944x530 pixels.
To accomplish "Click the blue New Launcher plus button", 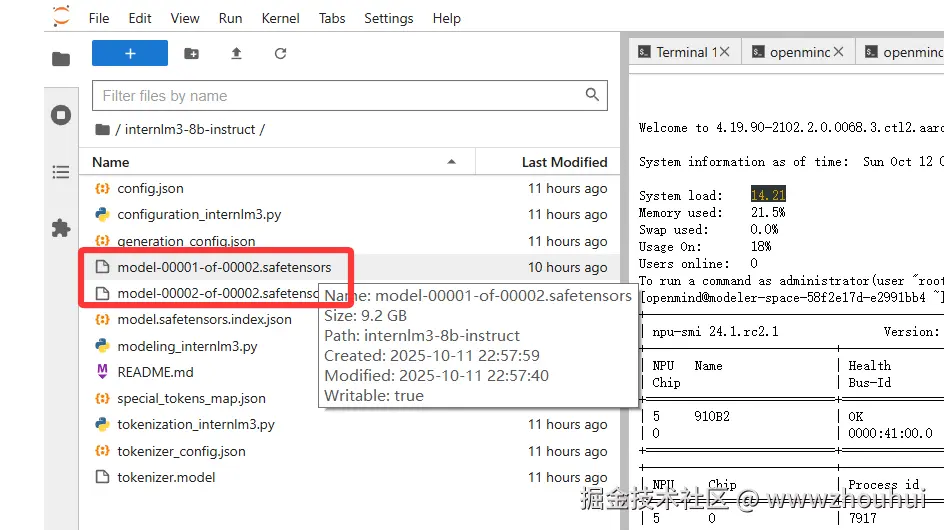I will point(130,53).
